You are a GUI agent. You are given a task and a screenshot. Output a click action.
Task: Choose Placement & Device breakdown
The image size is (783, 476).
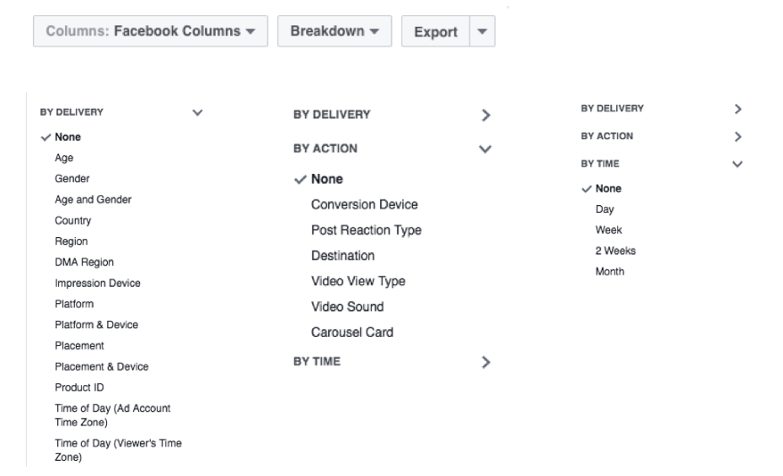[101, 367]
